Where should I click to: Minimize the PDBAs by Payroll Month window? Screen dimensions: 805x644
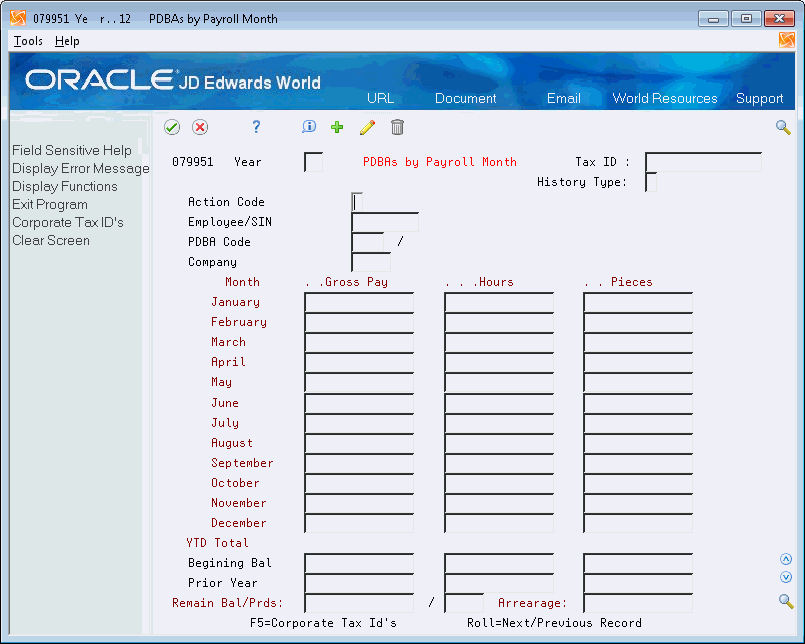click(713, 19)
